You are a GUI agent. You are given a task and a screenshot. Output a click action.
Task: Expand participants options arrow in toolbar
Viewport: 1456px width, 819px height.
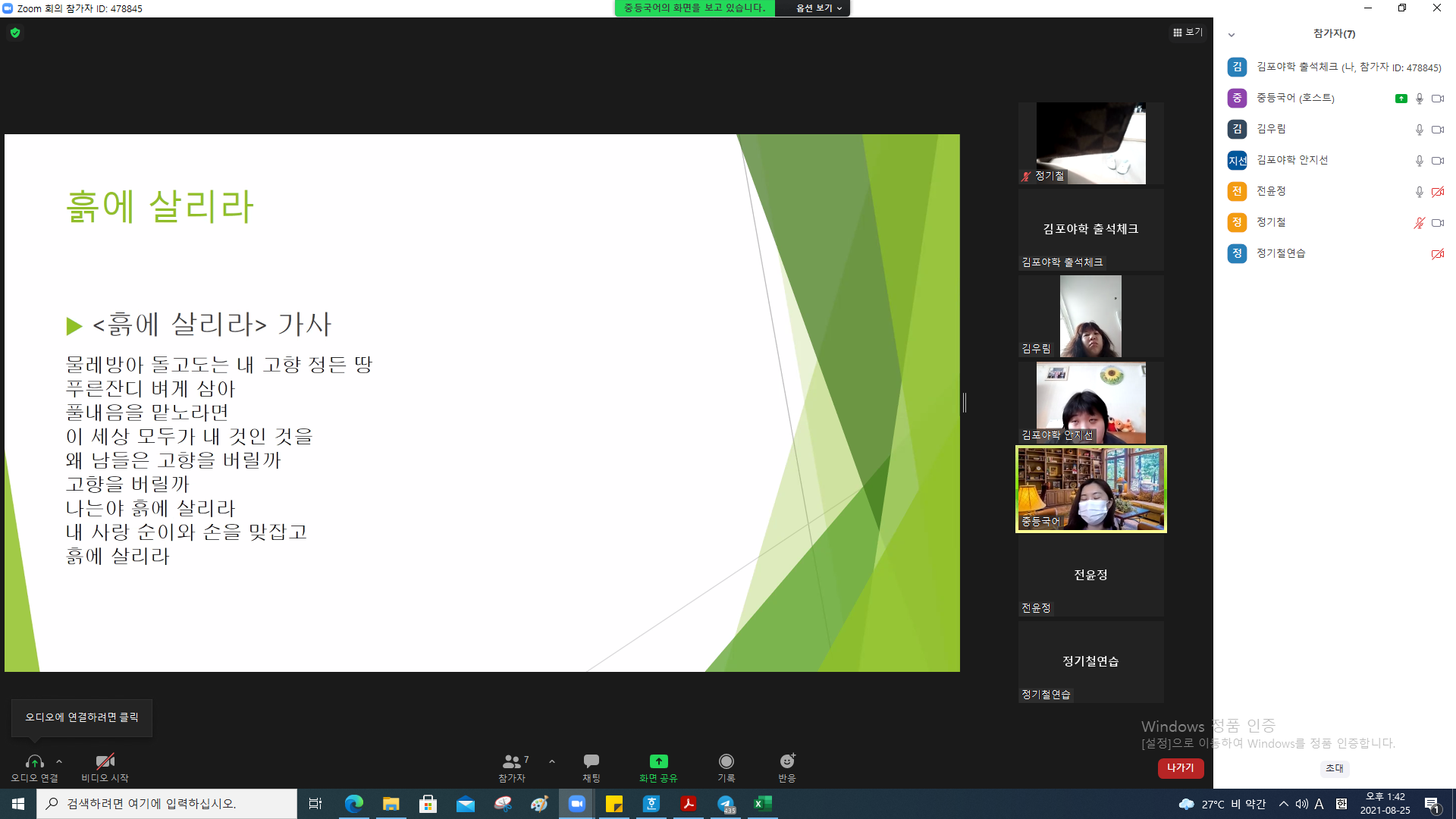tap(552, 761)
